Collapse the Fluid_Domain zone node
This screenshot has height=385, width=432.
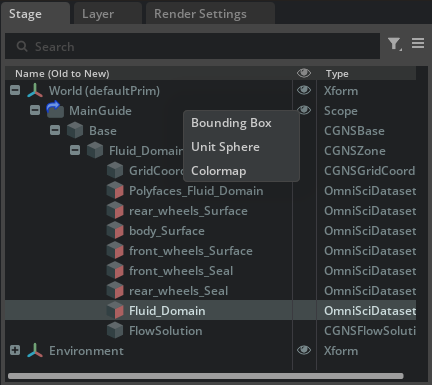75,150
